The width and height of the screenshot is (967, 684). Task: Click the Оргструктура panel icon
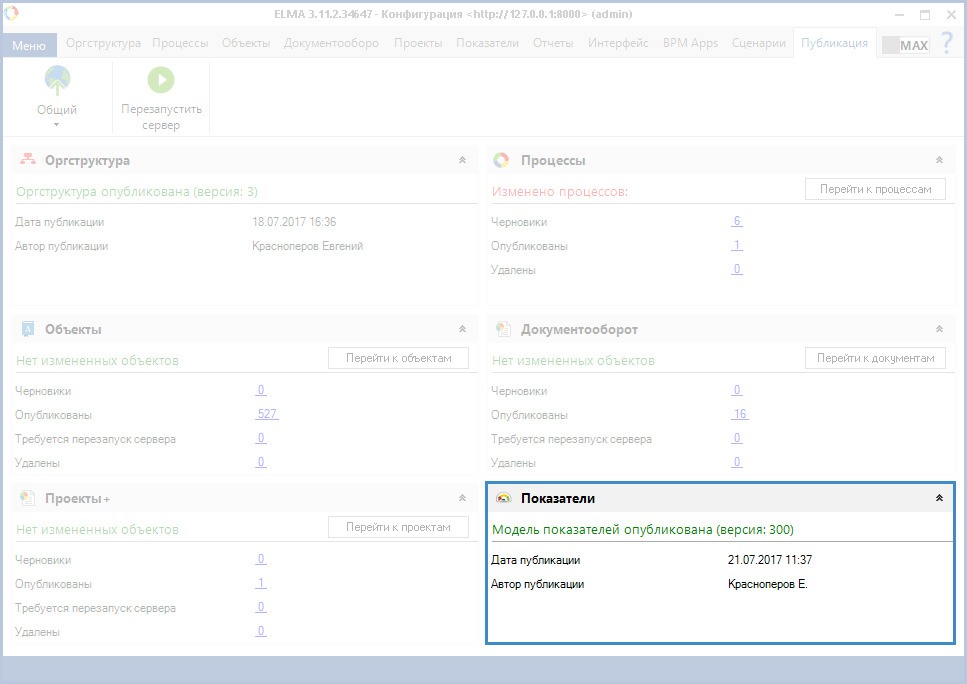coord(28,160)
